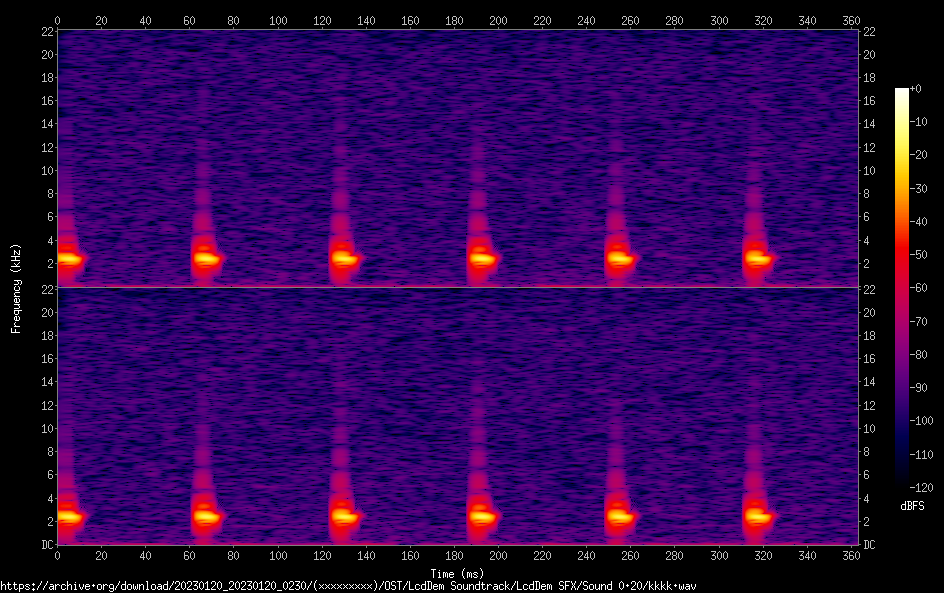This screenshot has width=944, height=593.
Task: Click the divider line between the two channels
Action: (459, 288)
